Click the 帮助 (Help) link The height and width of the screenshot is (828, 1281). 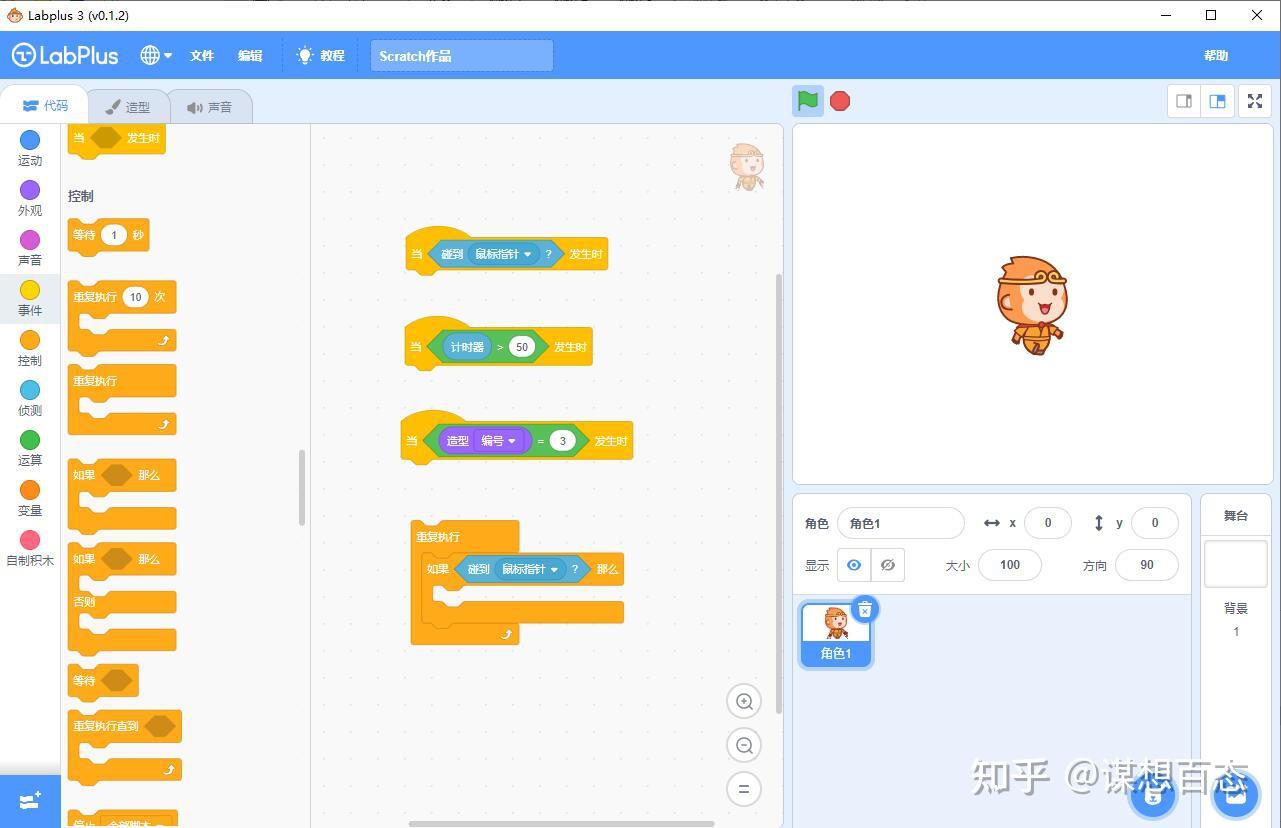click(x=1215, y=55)
